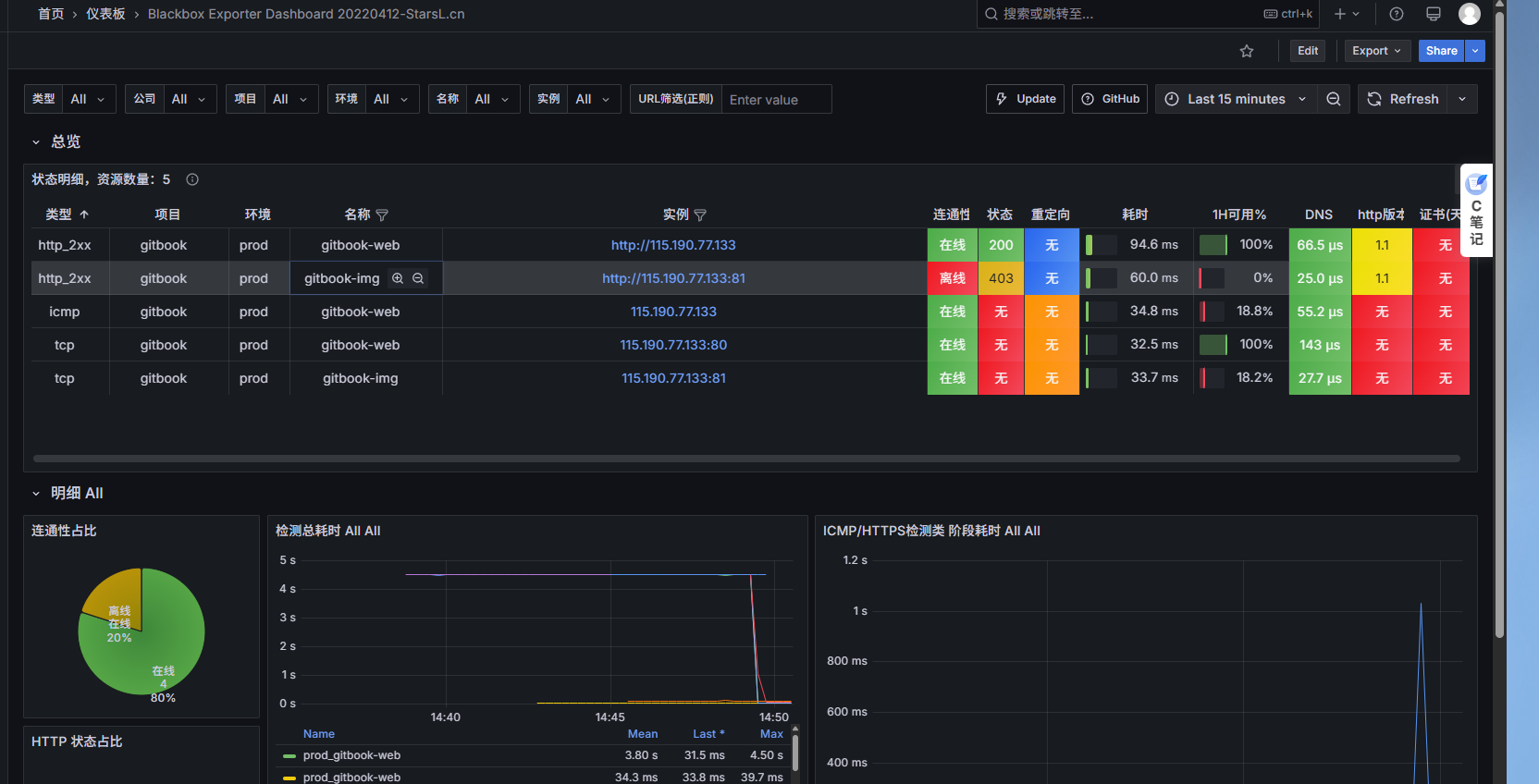Viewport: 1539px width, 784px height.
Task: Star this dashboard as favorite
Action: (1247, 51)
